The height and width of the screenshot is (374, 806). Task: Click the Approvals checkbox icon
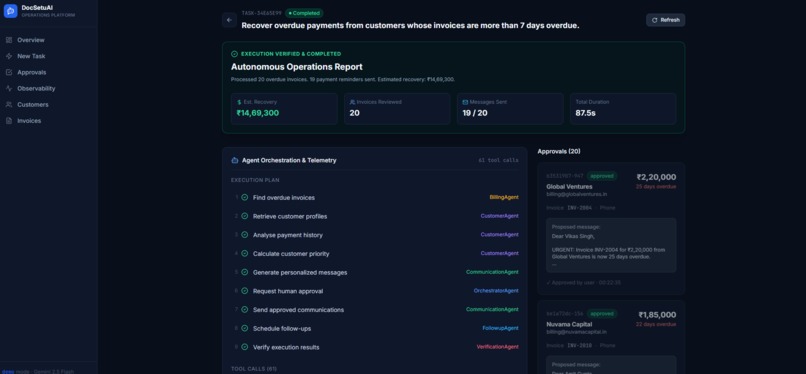click(x=9, y=72)
